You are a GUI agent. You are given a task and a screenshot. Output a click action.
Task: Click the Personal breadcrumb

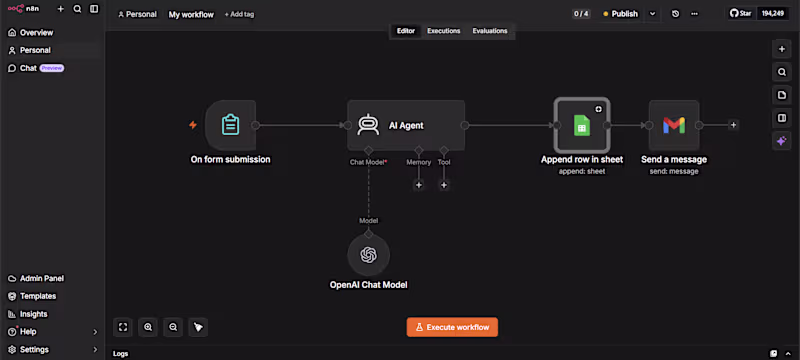point(137,14)
